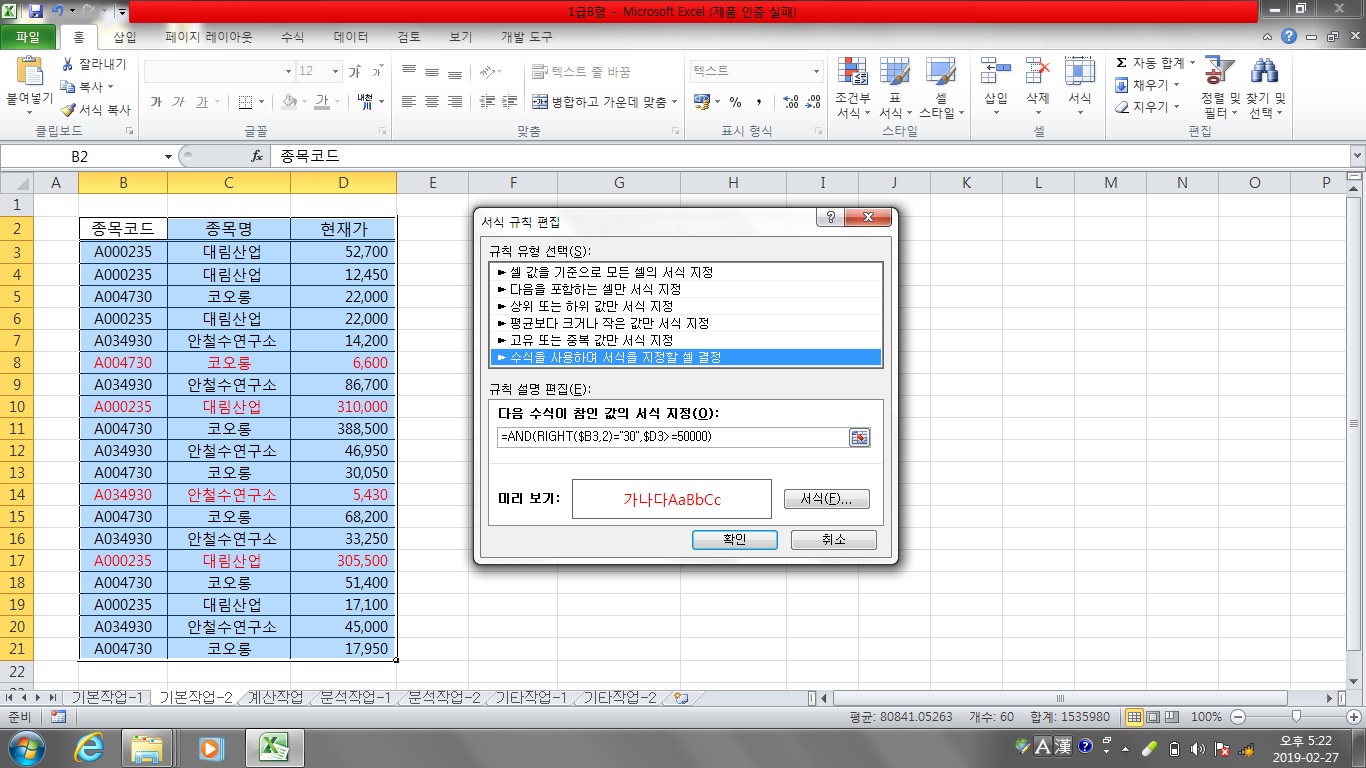The width and height of the screenshot is (1366, 768).
Task: Click the 서식(F)... button
Action: coord(826,499)
